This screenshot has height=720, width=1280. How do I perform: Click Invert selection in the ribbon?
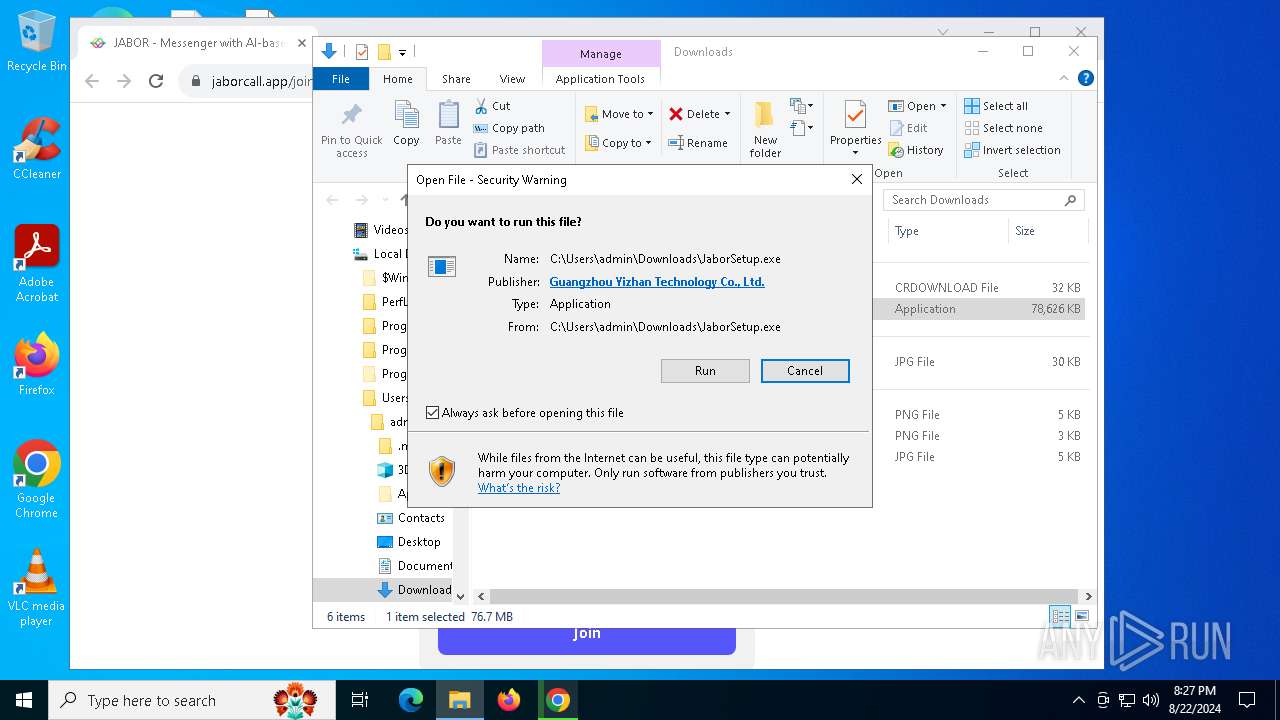click(x=1012, y=150)
